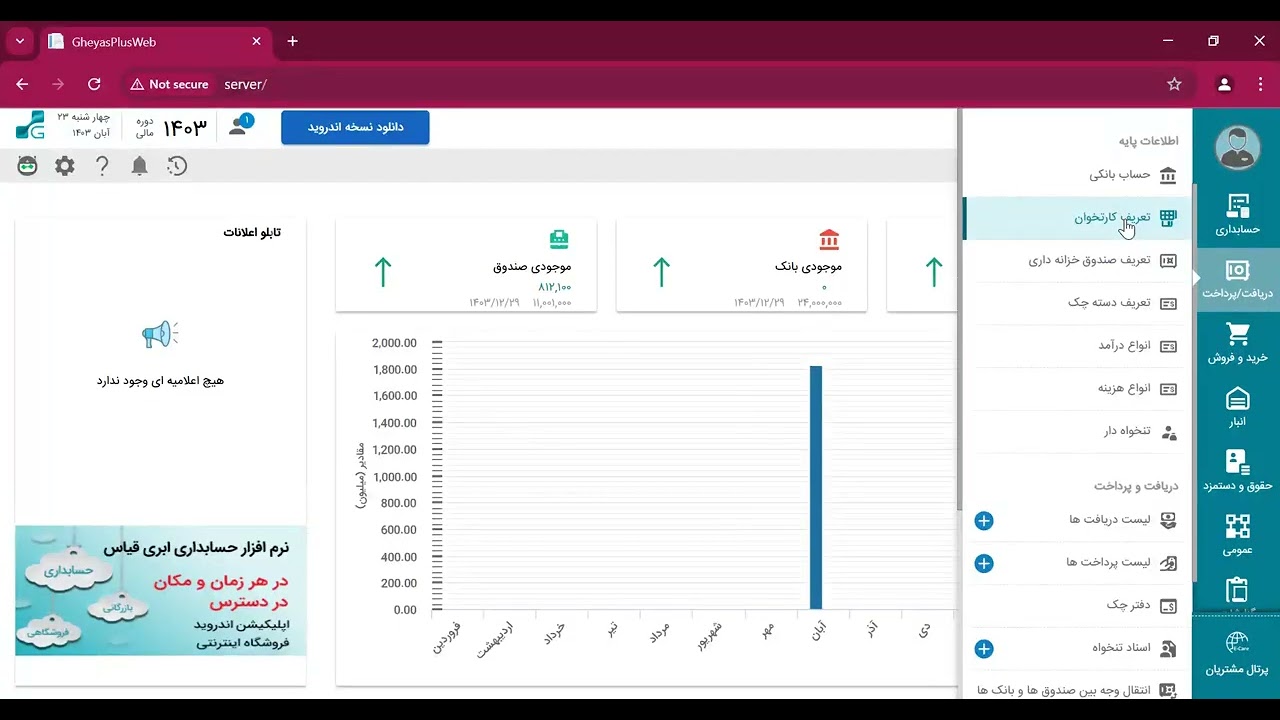The width and height of the screenshot is (1280, 720).
Task: Select تعریف کارتخوان menu item
Action: (x=1076, y=218)
